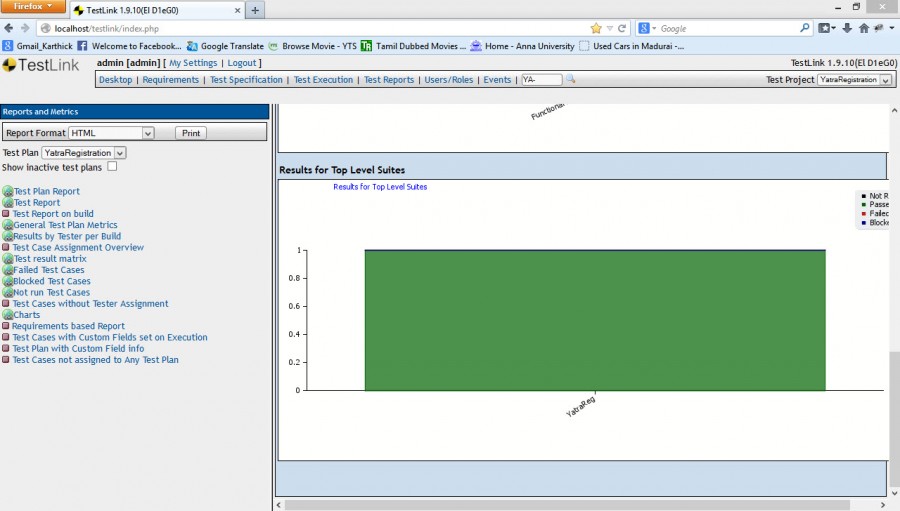Click icon beside Test result matrix
This screenshot has height=511, width=900.
point(7,258)
